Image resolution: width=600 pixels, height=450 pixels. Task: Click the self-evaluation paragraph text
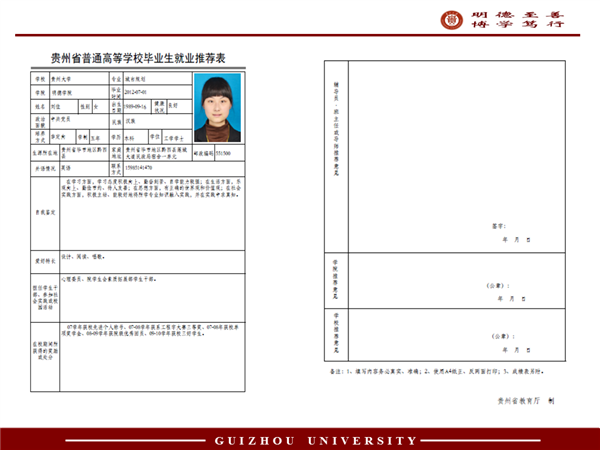click(x=150, y=193)
